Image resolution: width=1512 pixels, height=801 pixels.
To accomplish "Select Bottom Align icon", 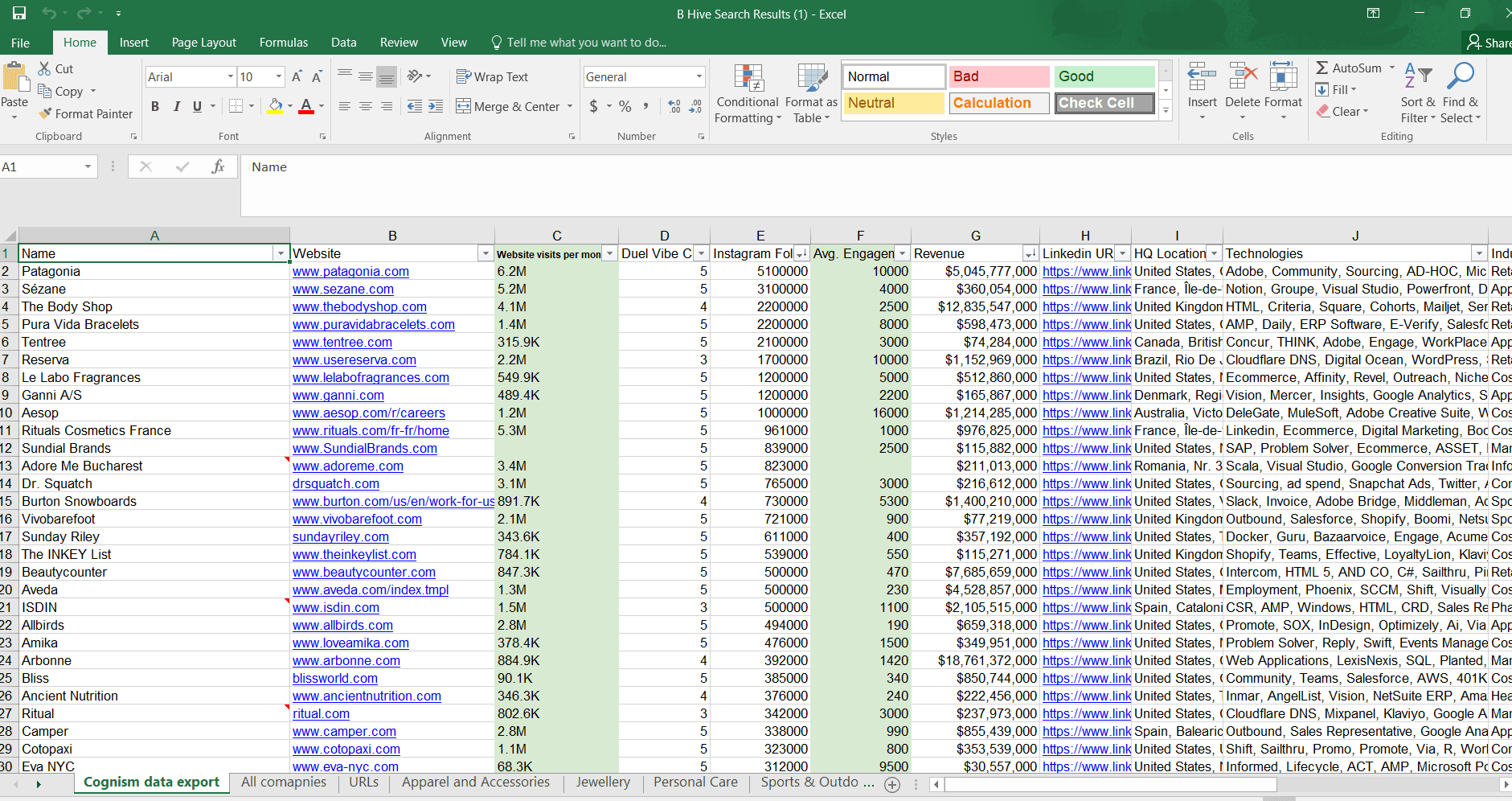I will coord(387,76).
